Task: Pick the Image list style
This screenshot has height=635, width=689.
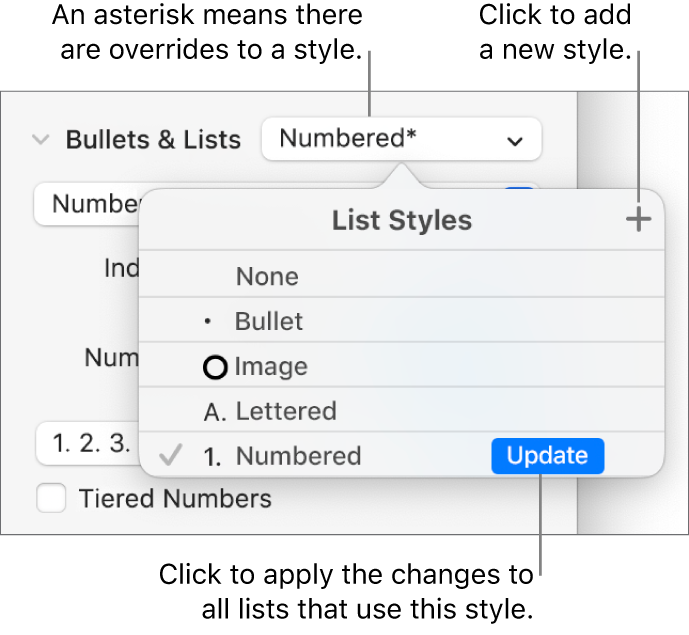Action: 271,367
